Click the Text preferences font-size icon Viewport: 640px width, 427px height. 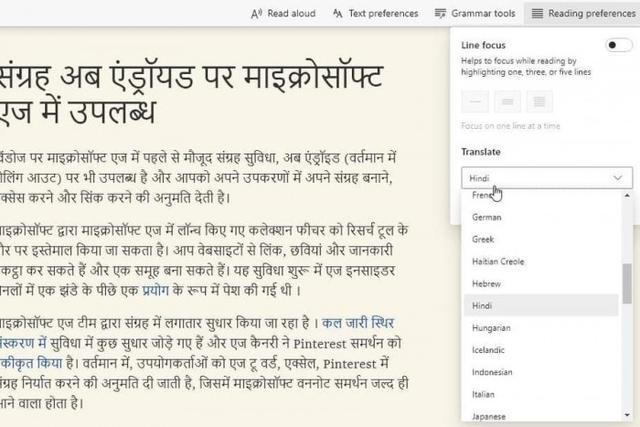[x=338, y=14]
